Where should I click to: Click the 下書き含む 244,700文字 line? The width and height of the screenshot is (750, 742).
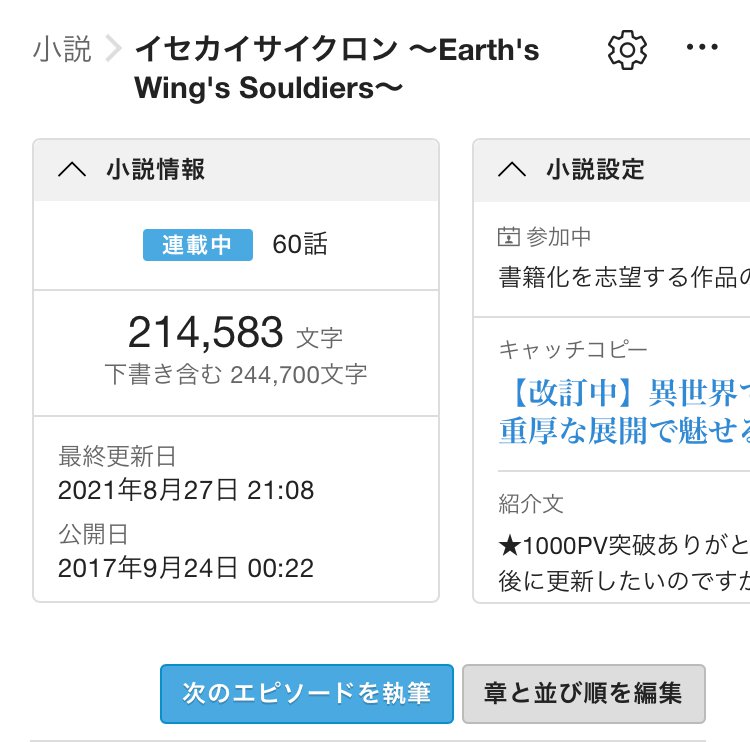235,375
